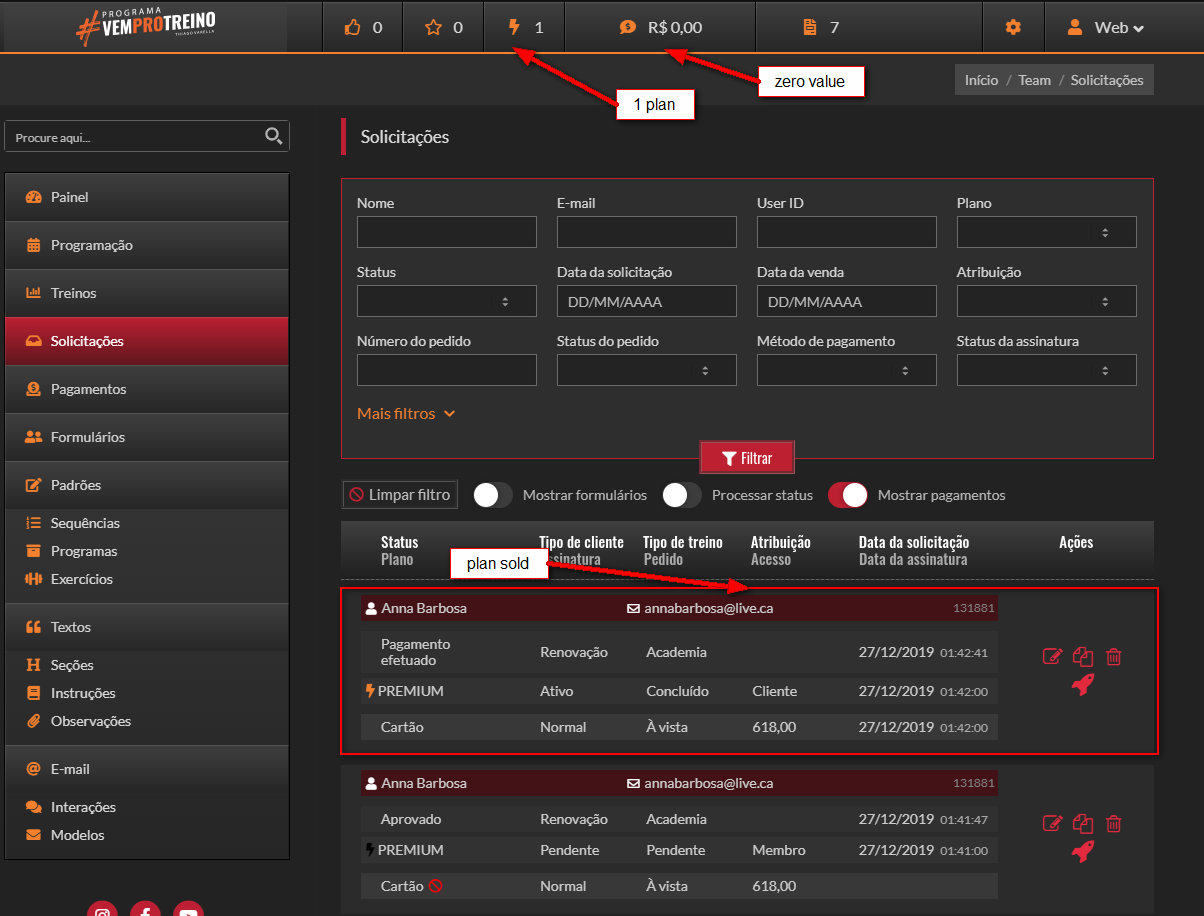1204x916 pixels.
Task: Open the Web user account menu
Action: (1105, 28)
